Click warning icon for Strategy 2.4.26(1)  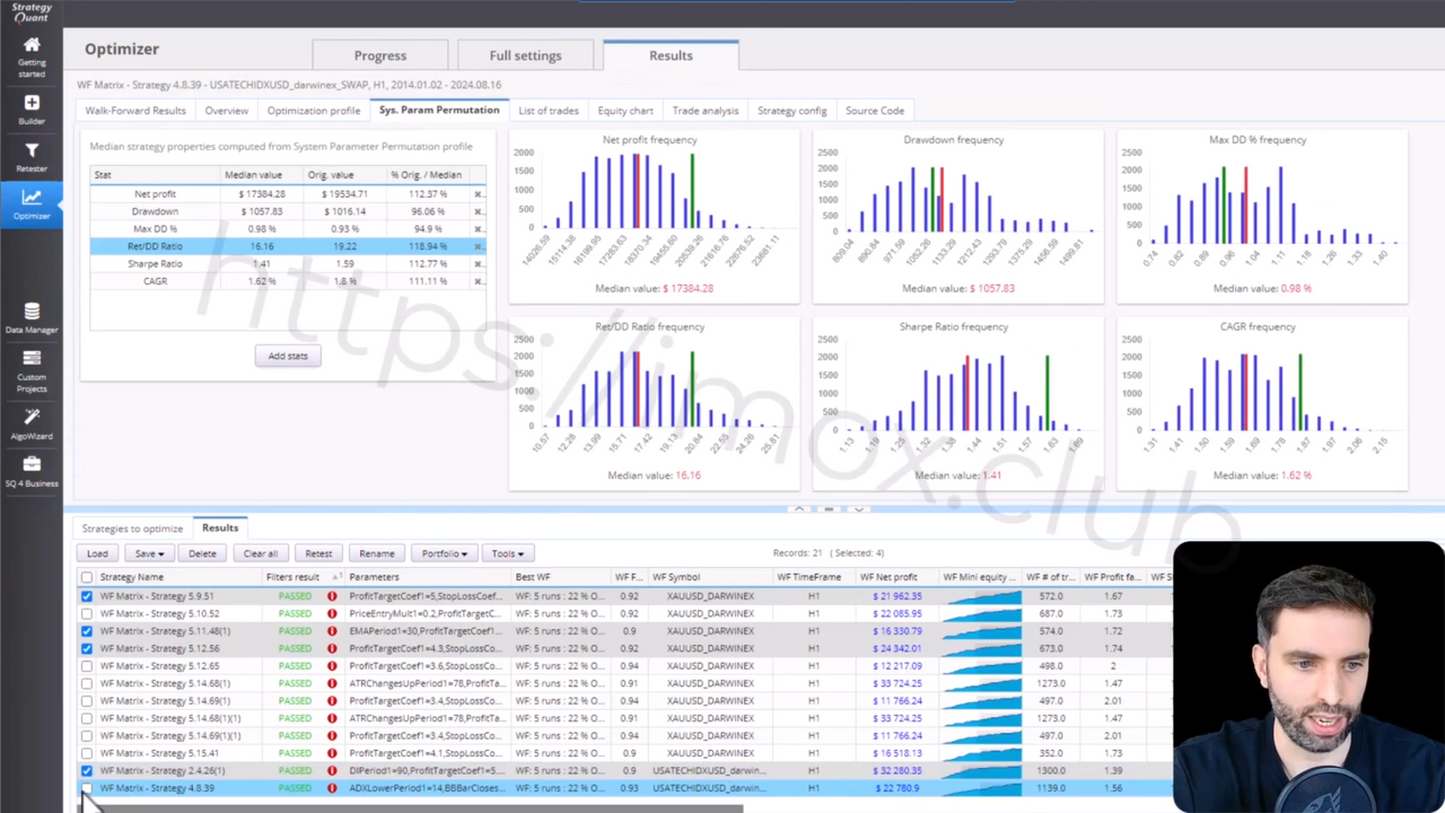[x=332, y=771]
